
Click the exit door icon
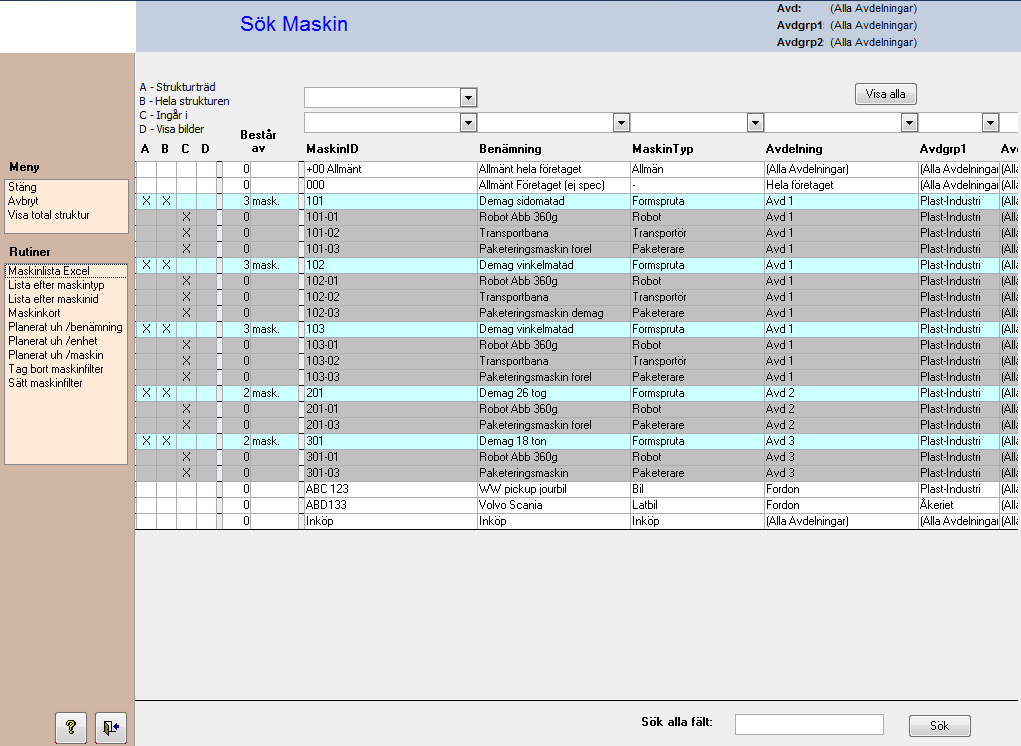point(111,727)
